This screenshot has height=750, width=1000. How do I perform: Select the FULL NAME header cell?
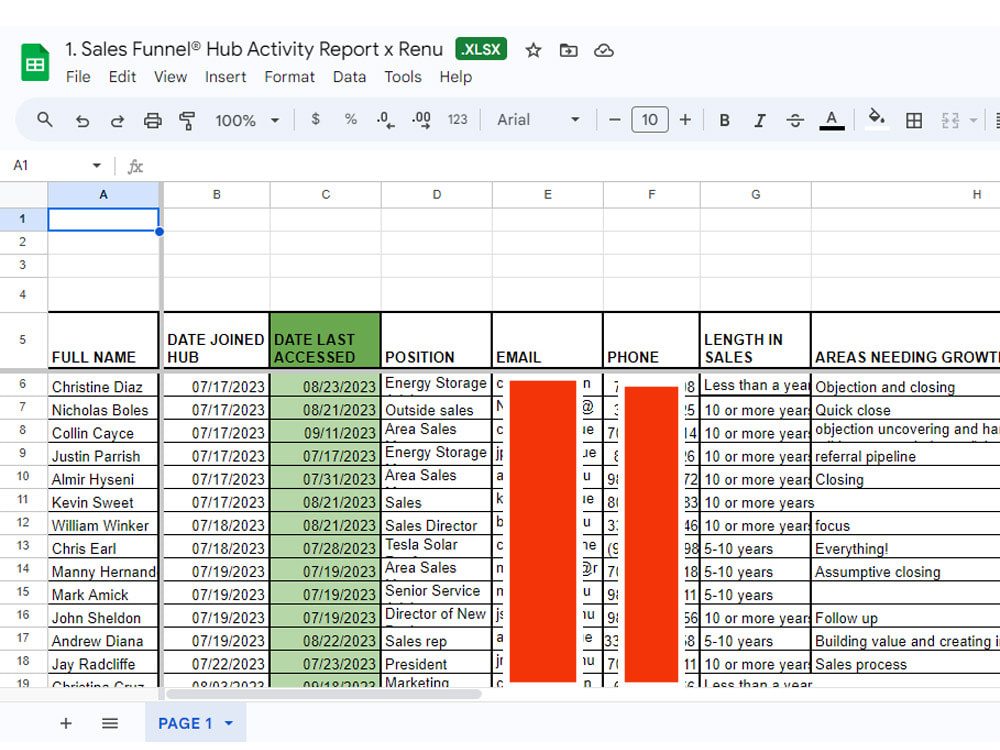pos(103,340)
